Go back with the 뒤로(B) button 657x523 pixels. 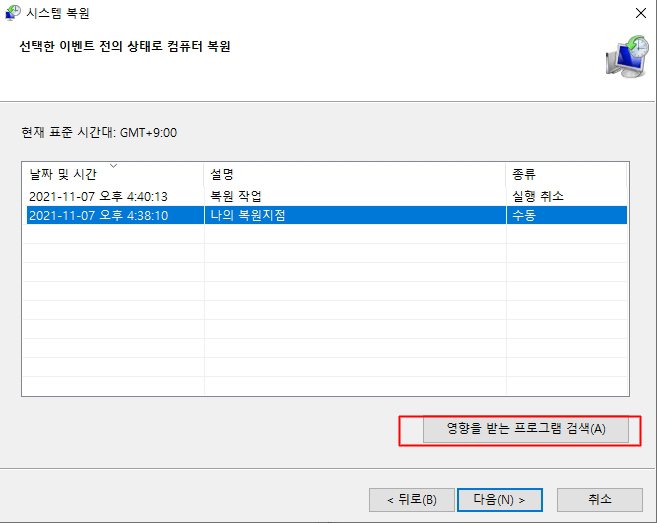(411, 500)
